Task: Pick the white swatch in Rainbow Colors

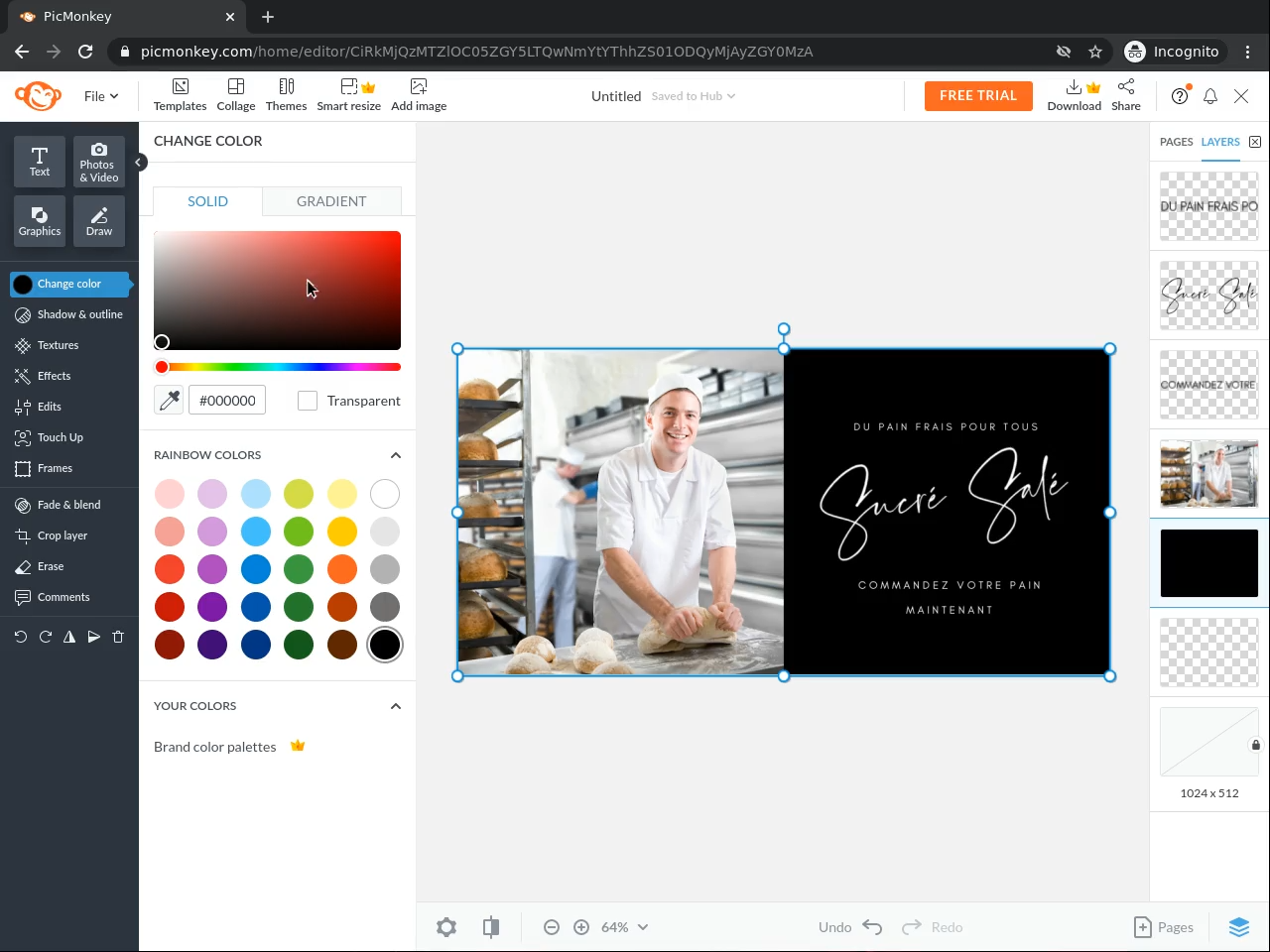Action: tap(385, 494)
